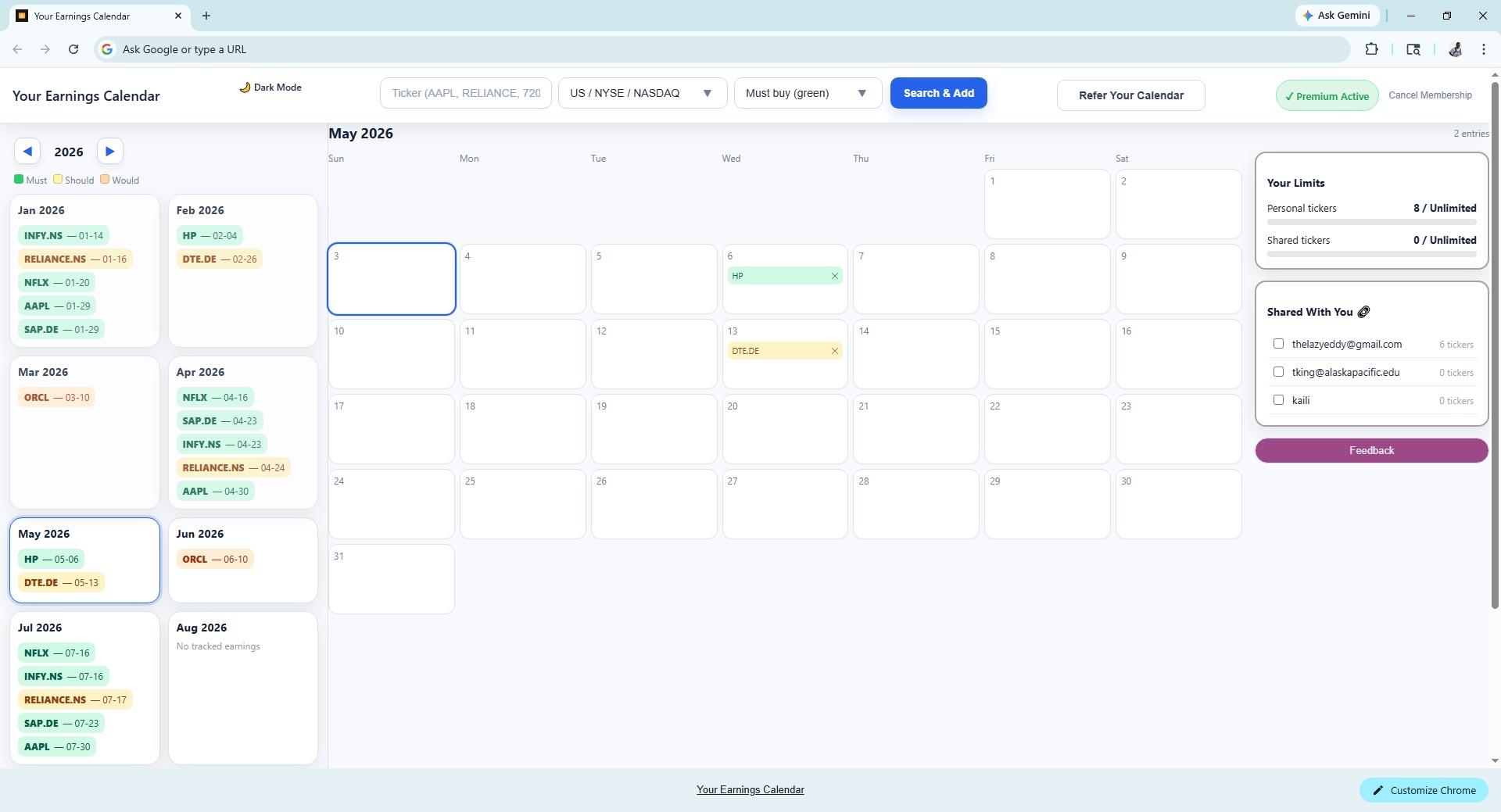The image size is (1501, 812).
Task: Select May 31 calendar day cell
Action: (392, 579)
